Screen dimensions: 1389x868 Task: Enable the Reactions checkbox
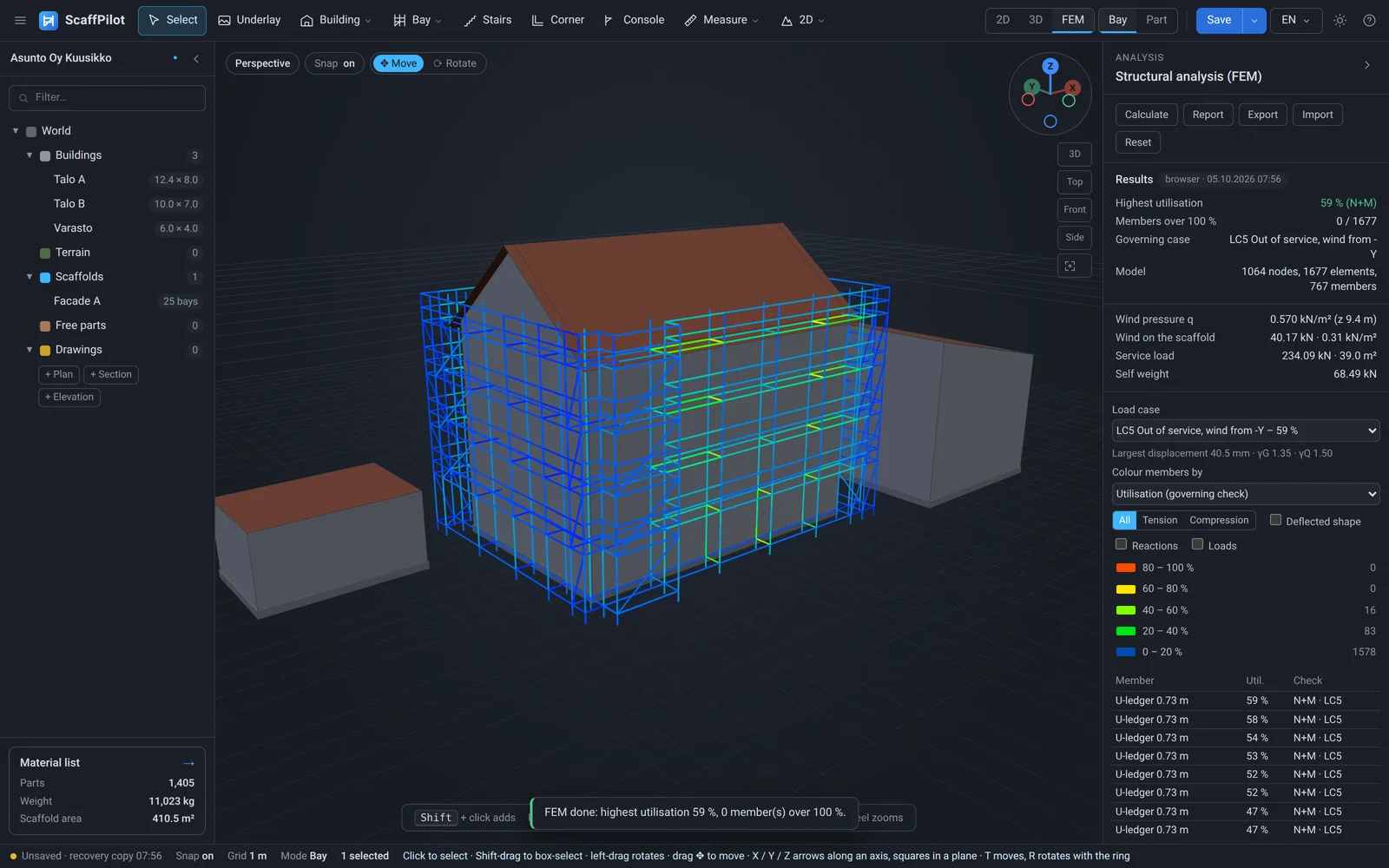1121,544
